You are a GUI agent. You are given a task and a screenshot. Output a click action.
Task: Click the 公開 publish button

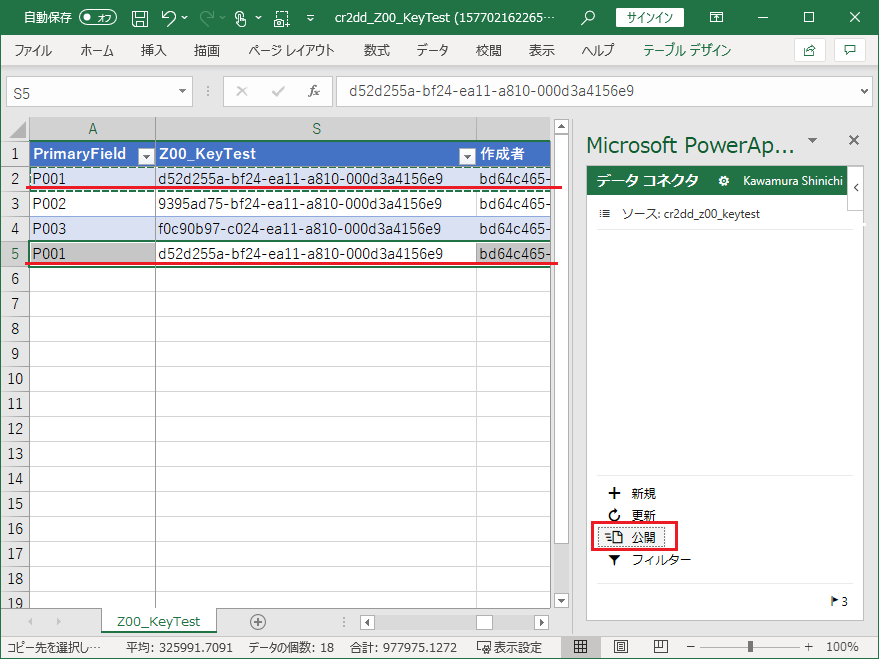point(633,537)
